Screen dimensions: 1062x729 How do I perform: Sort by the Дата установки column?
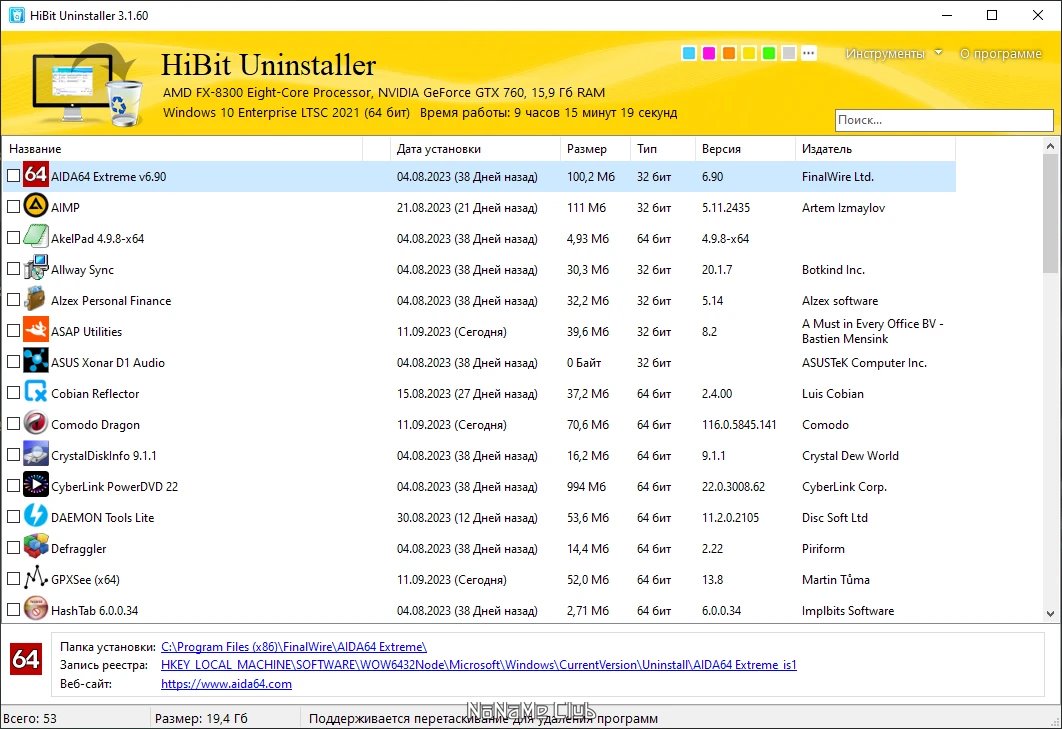click(438, 149)
